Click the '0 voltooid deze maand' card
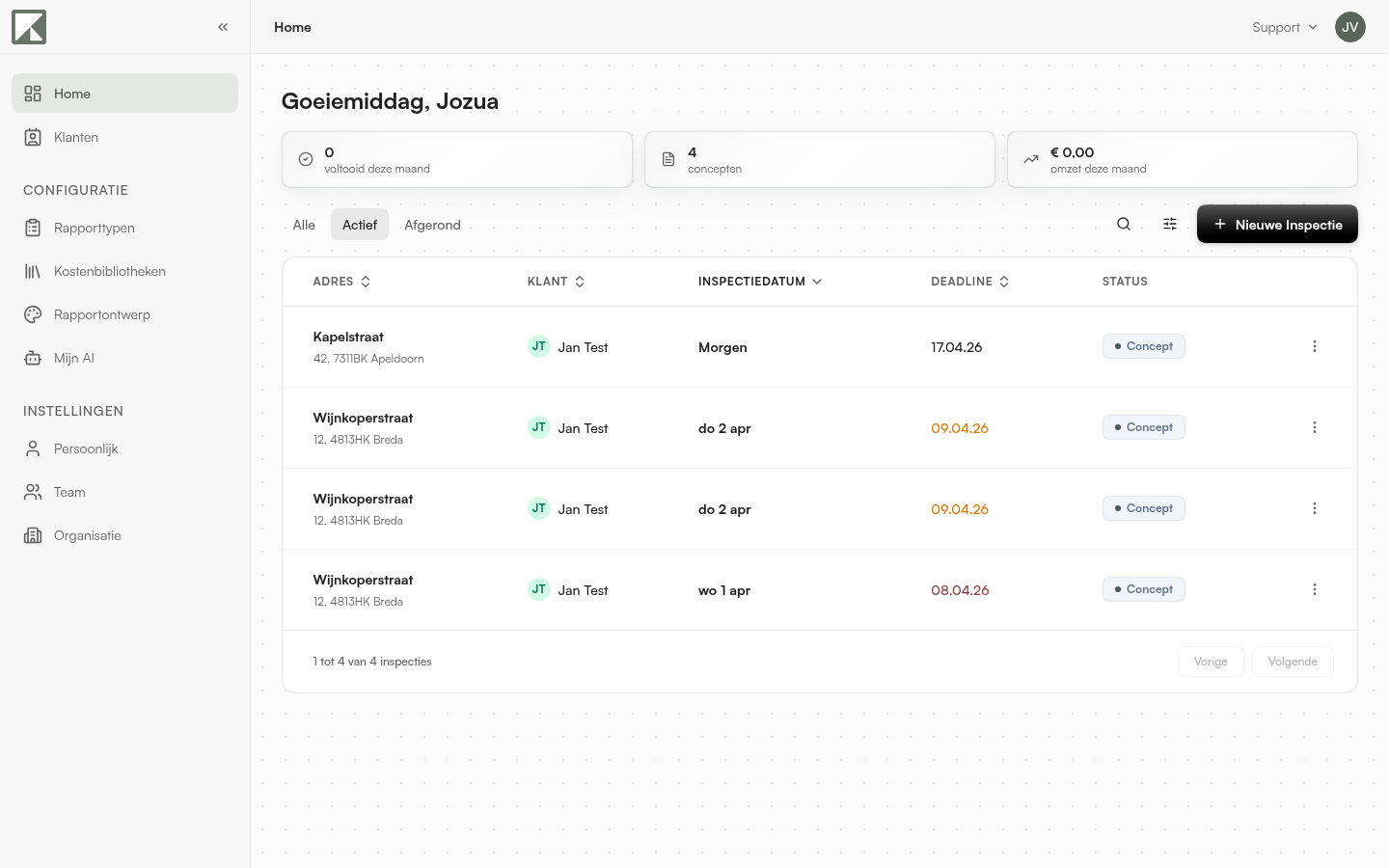The width and height of the screenshot is (1389, 868). click(x=457, y=159)
